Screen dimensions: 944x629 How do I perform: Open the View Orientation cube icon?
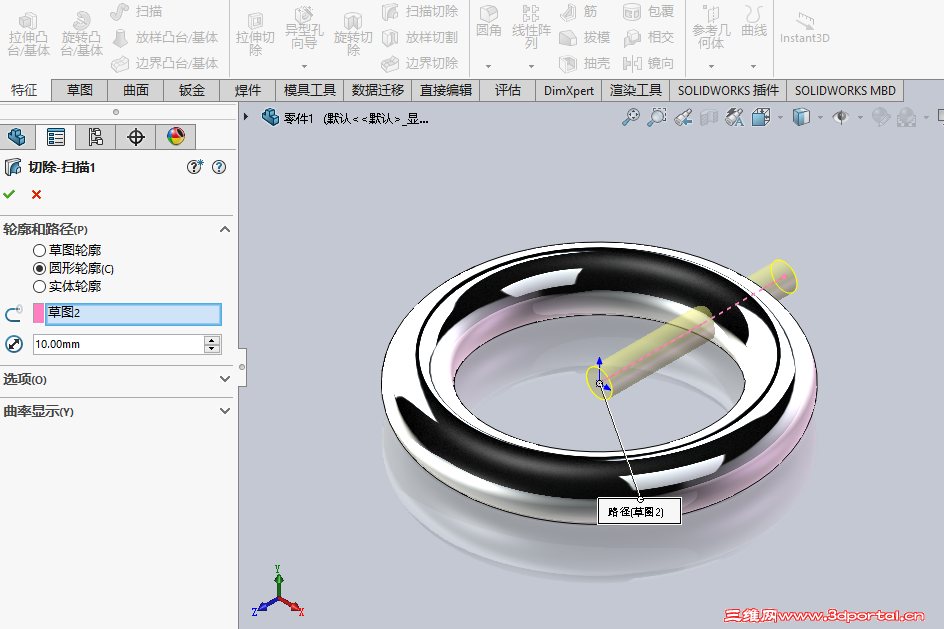coord(761,117)
